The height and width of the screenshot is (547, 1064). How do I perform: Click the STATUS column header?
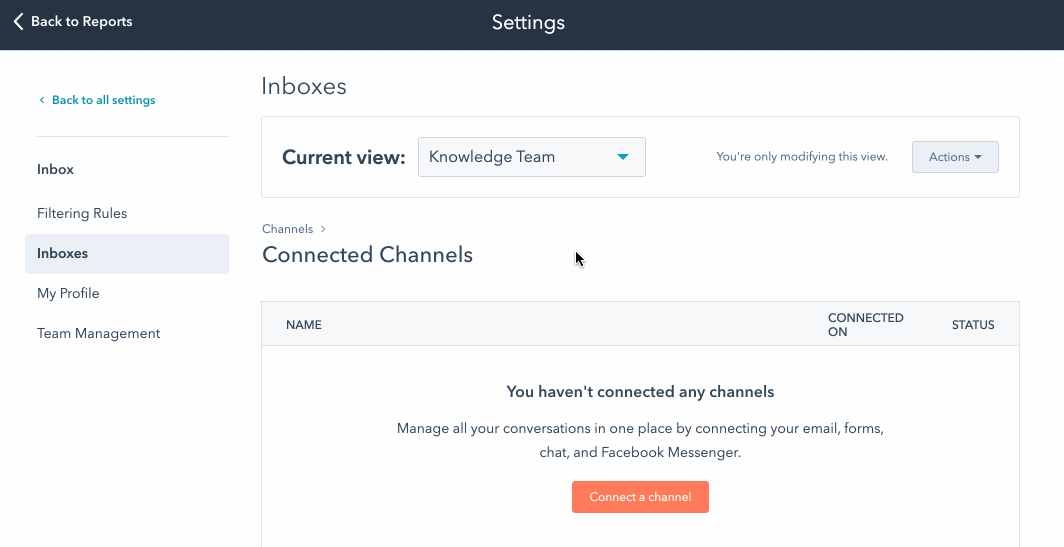972,325
